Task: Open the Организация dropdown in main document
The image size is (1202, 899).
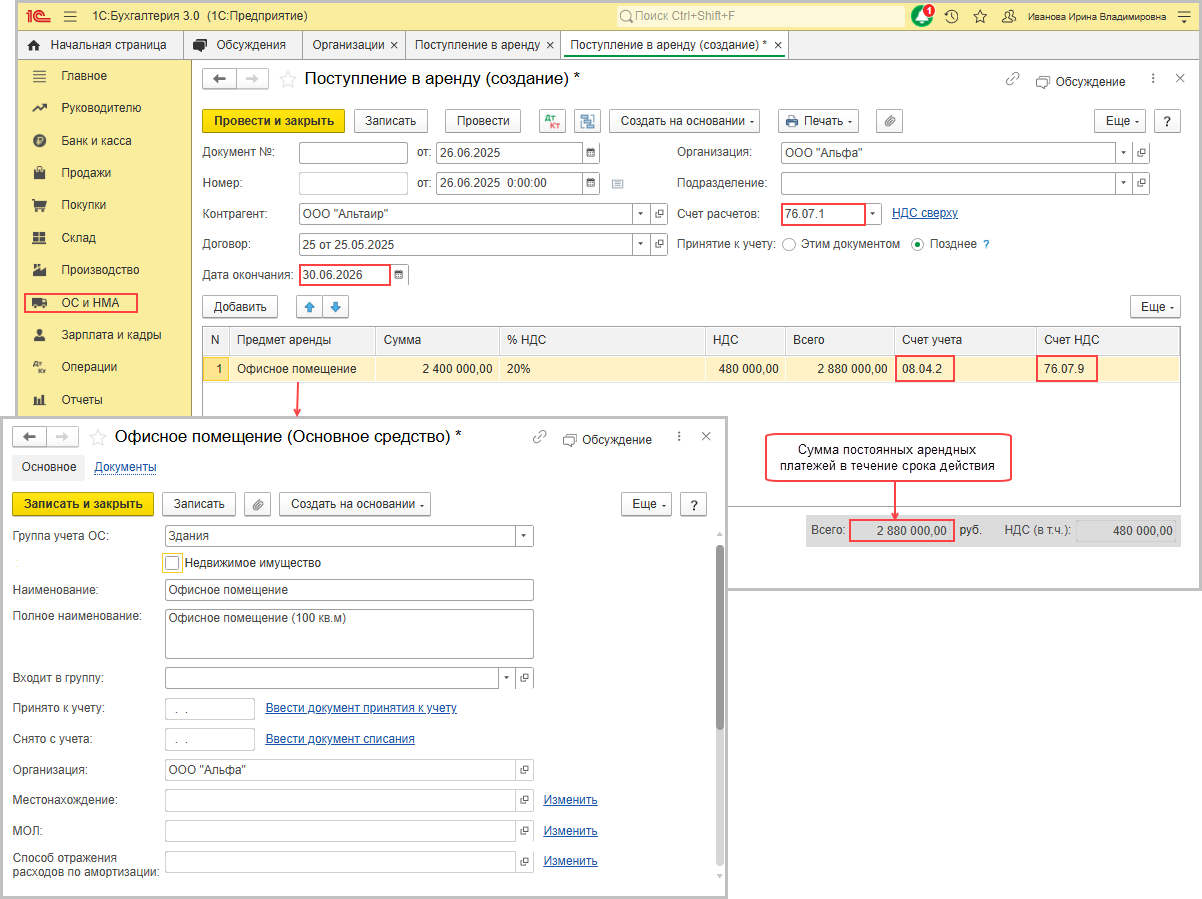Action: tap(1124, 153)
